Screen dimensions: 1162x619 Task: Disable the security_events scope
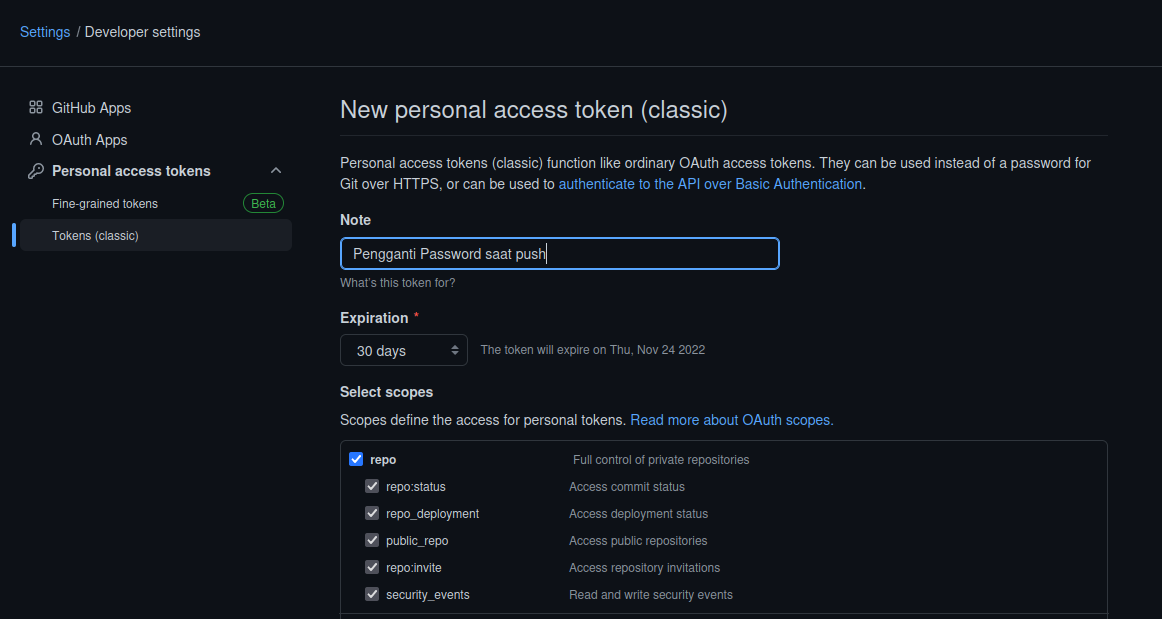tap(372, 594)
